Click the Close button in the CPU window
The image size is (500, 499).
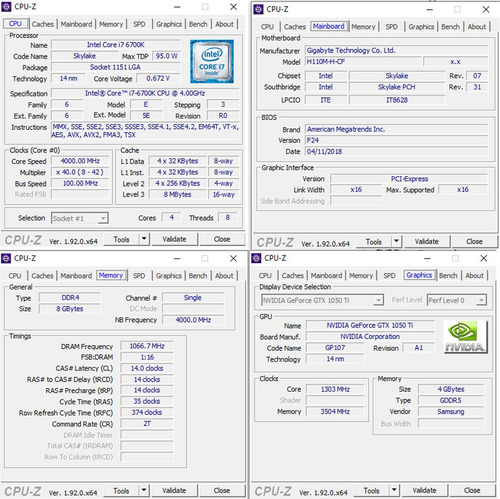(222, 239)
